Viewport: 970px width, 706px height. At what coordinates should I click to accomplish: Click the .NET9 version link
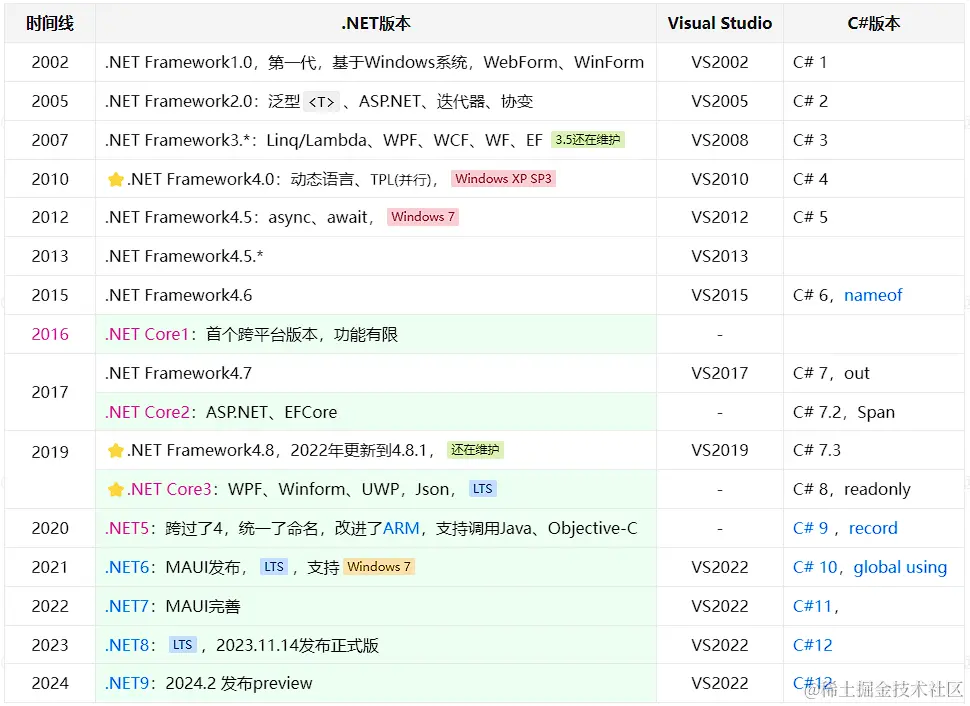[127, 684]
